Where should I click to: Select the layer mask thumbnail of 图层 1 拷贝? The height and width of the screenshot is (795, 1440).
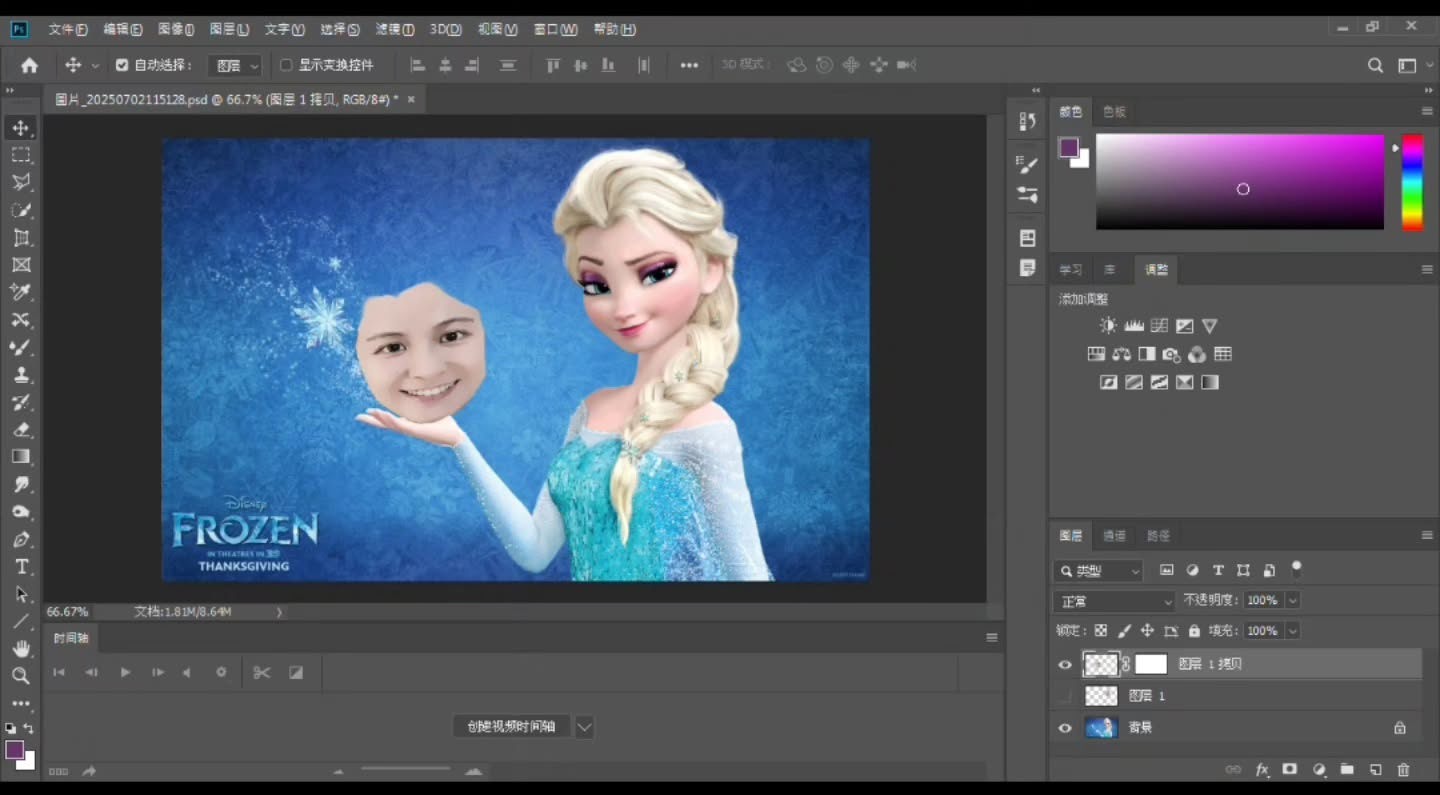tap(1151, 664)
